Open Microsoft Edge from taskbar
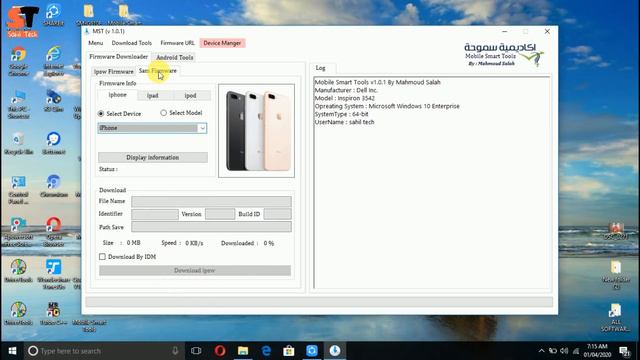This screenshot has height=360, width=640. (266, 351)
